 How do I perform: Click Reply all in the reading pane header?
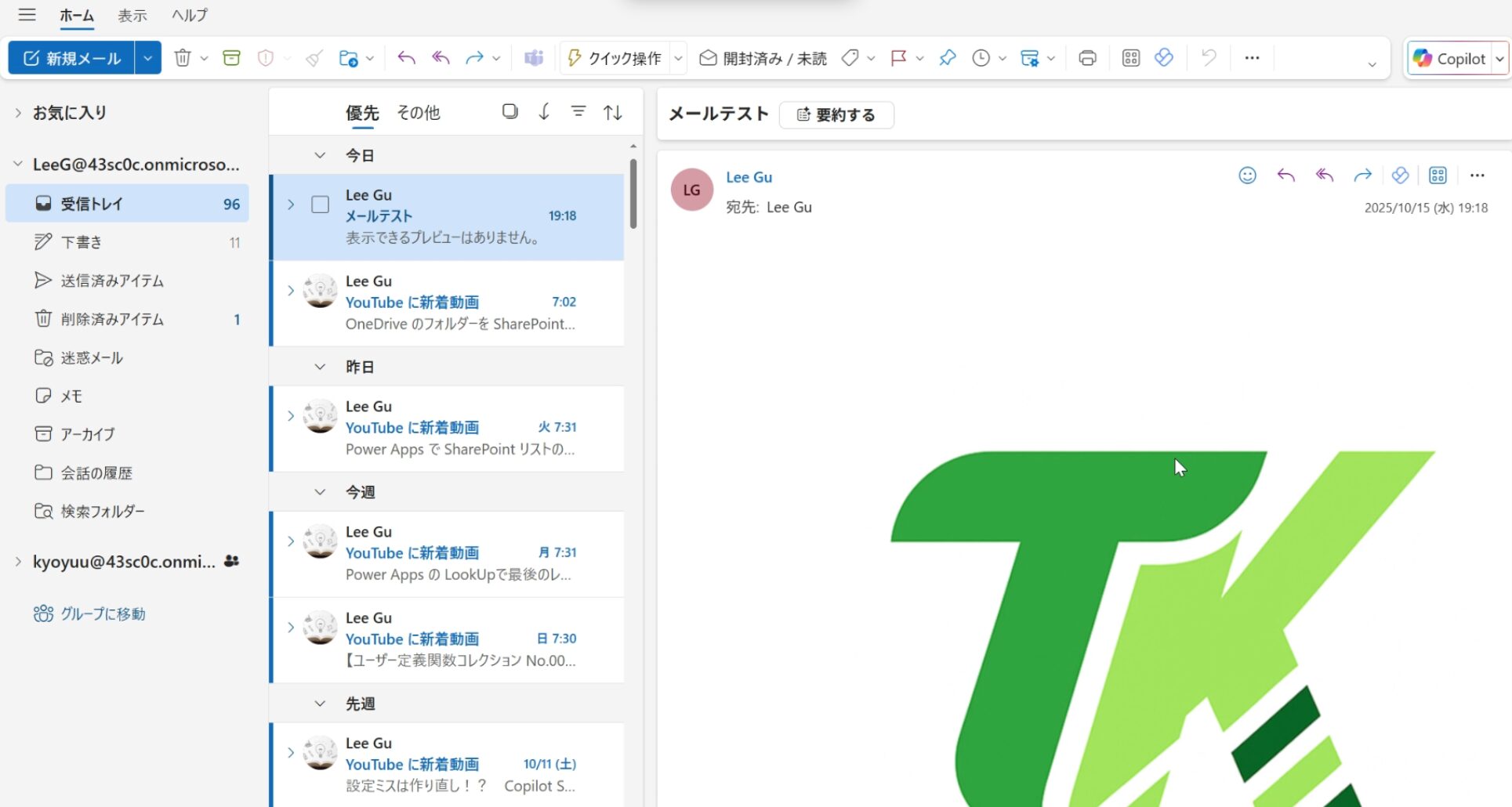click(1324, 176)
